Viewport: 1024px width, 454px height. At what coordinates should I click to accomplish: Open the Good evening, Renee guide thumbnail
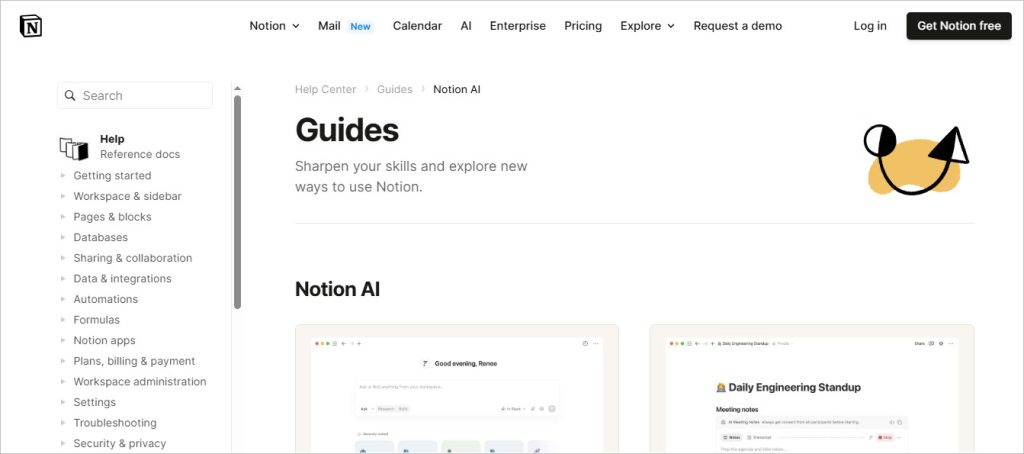pyautogui.click(x=456, y=389)
